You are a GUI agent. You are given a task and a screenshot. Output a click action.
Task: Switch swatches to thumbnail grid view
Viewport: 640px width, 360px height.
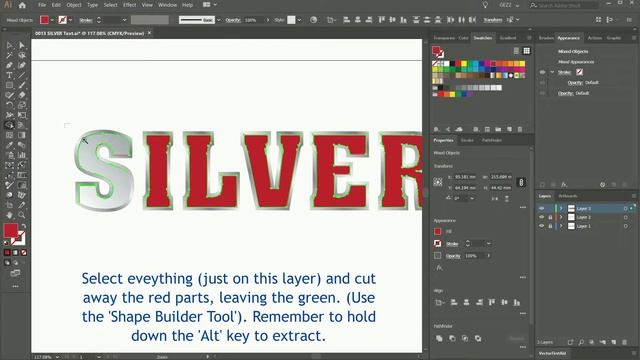coord(527,51)
